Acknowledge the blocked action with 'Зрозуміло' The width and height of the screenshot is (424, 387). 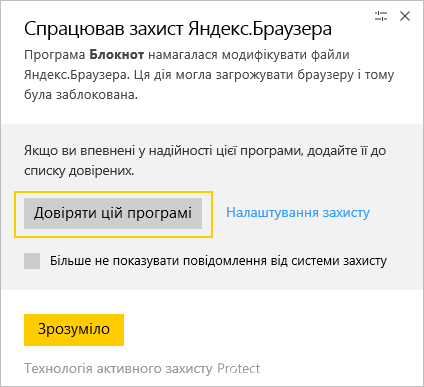74,330
